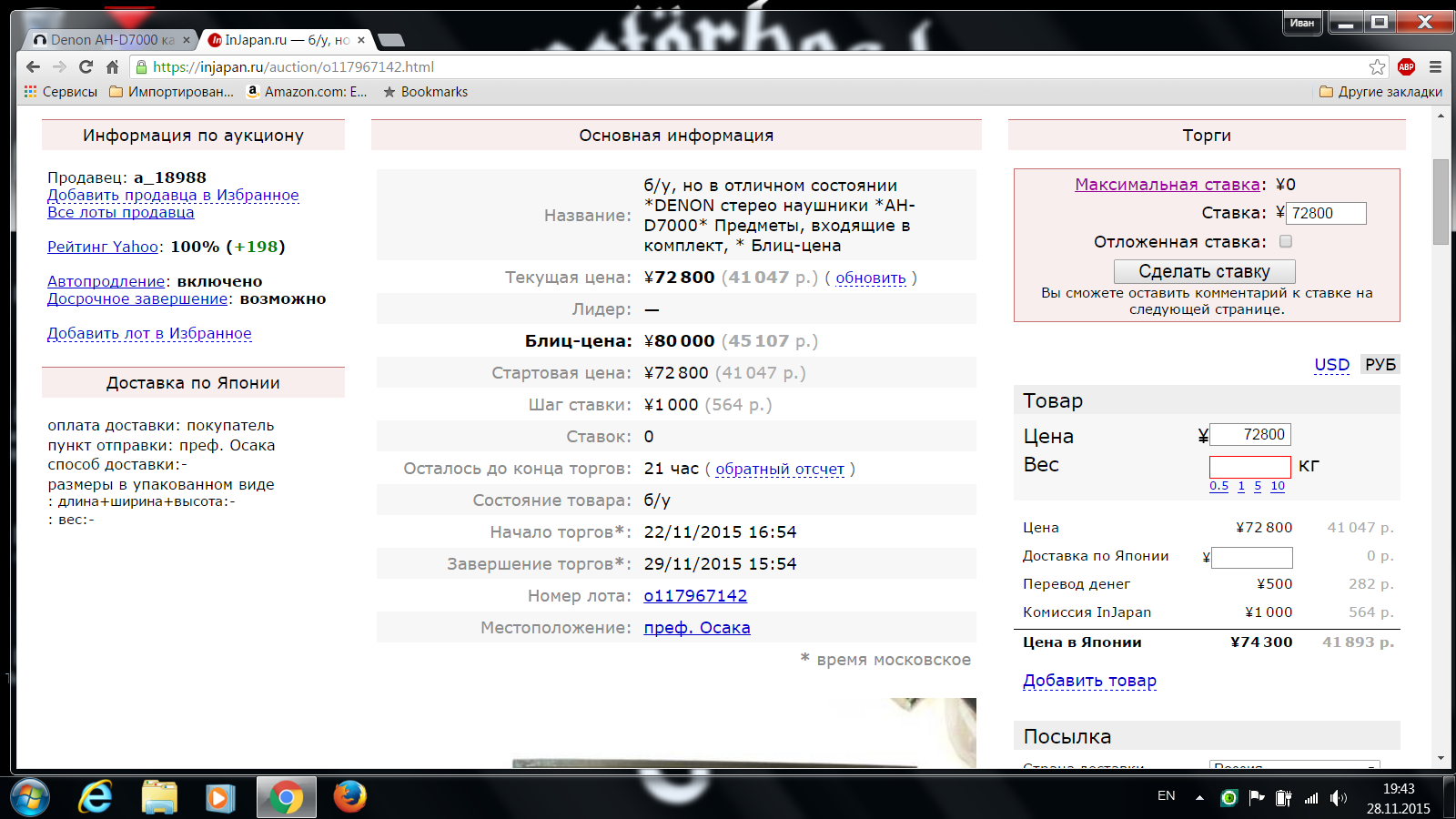
Task: Launch Internet Explorer from taskbar
Action: pyautogui.click(x=95, y=797)
